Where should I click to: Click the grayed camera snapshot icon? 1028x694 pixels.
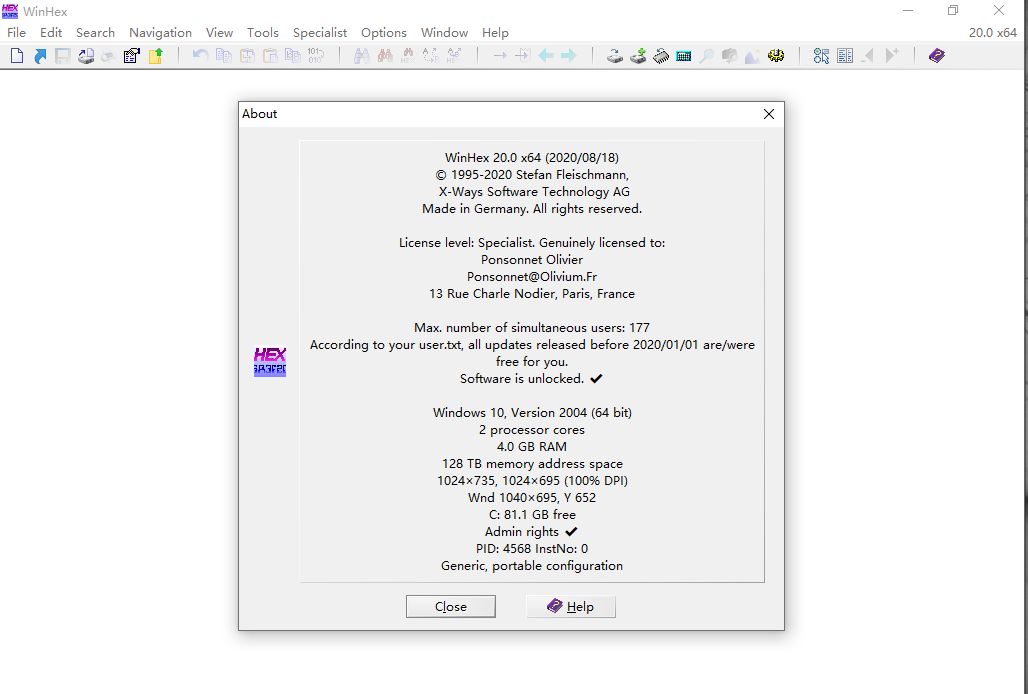pyautogui.click(x=729, y=56)
